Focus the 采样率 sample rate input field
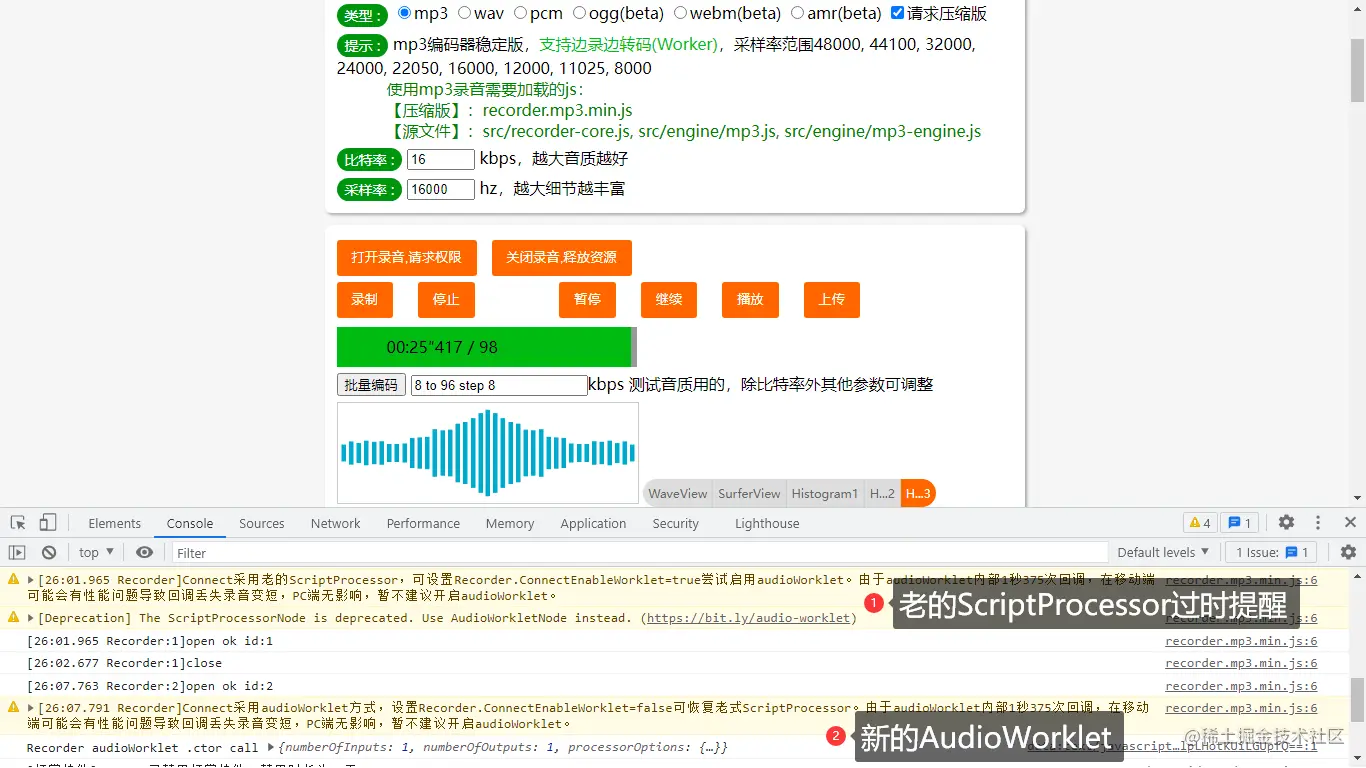The width and height of the screenshot is (1366, 768). point(441,189)
